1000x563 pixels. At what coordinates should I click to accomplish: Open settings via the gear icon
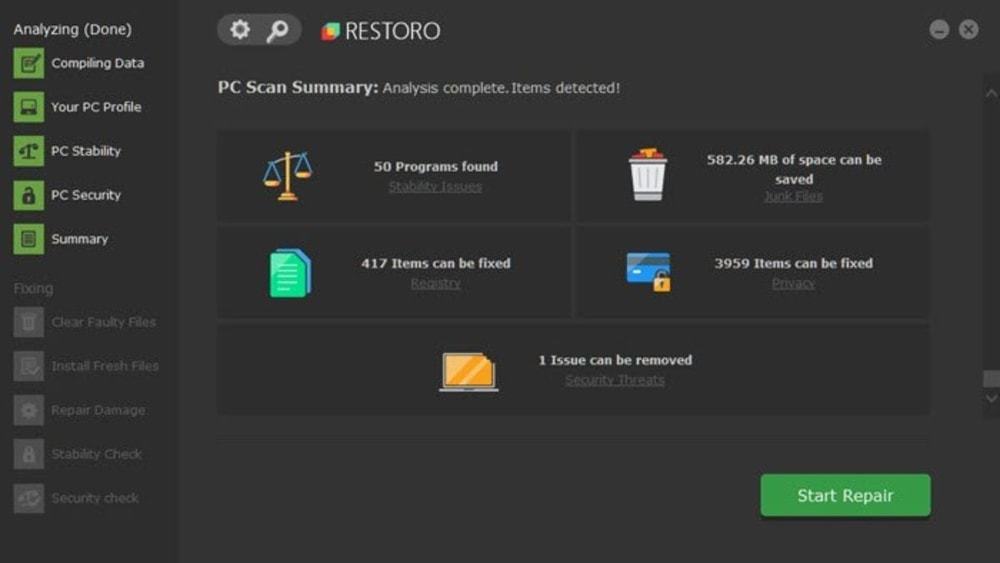[240, 29]
